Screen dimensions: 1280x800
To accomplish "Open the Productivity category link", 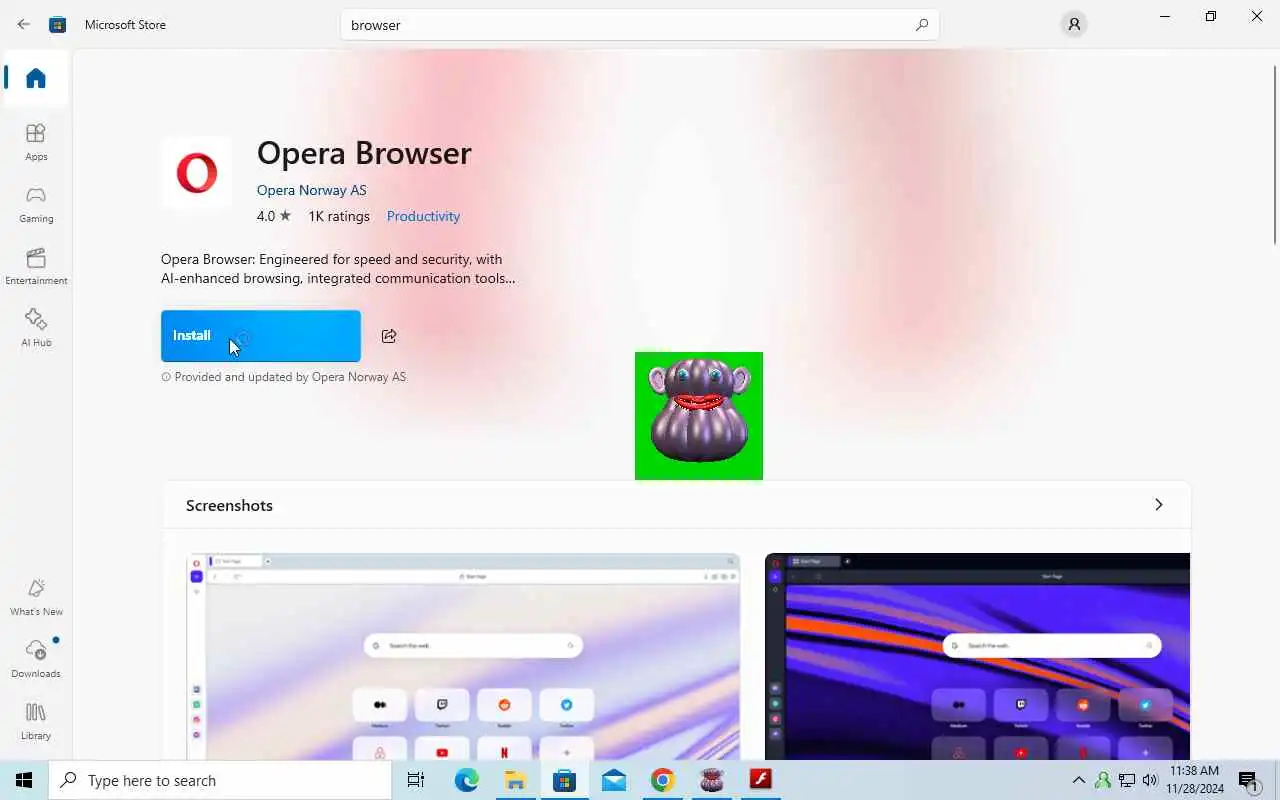I will click(x=423, y=216).
